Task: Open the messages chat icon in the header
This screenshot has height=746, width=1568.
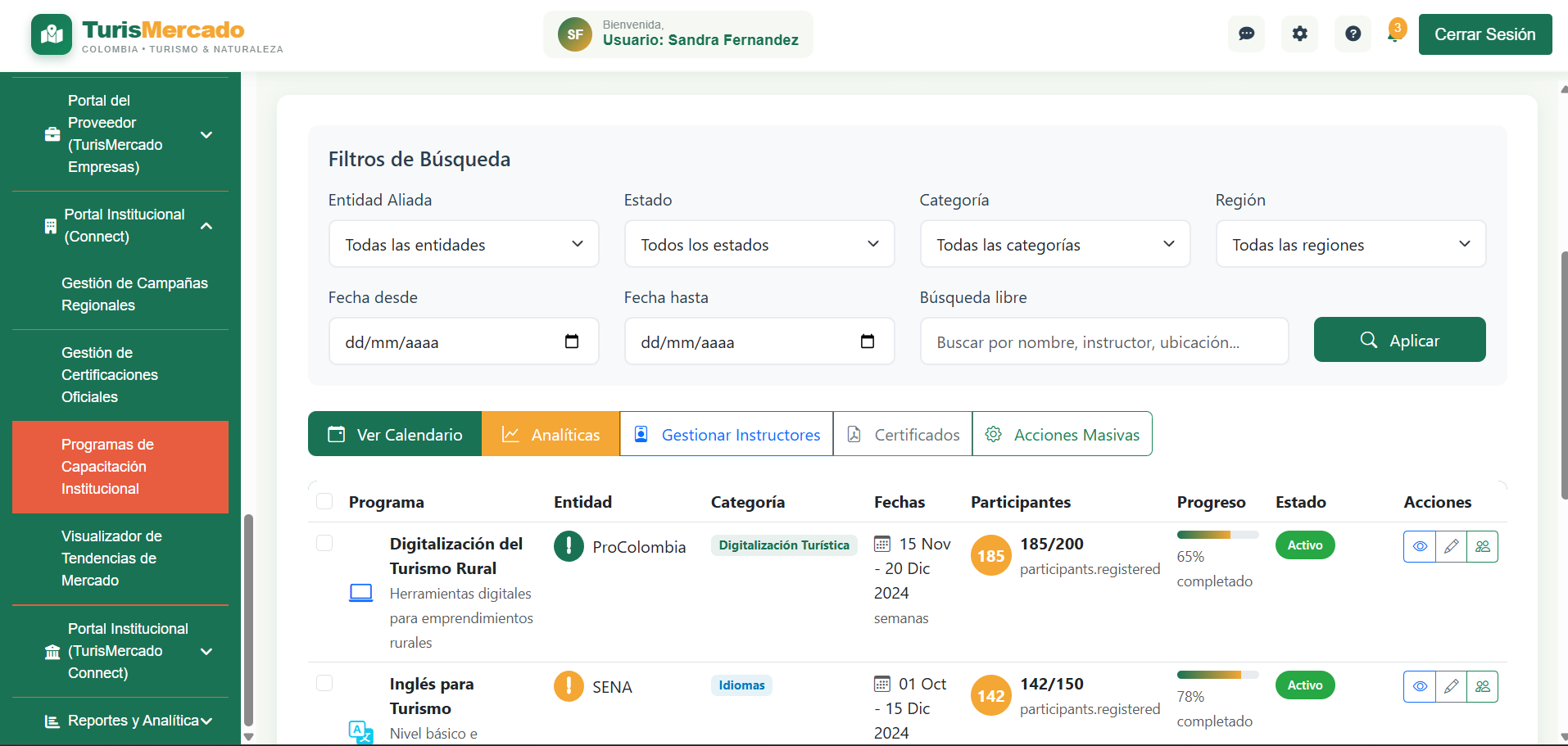Action: pyautogui.click(x=1246, y=34)
